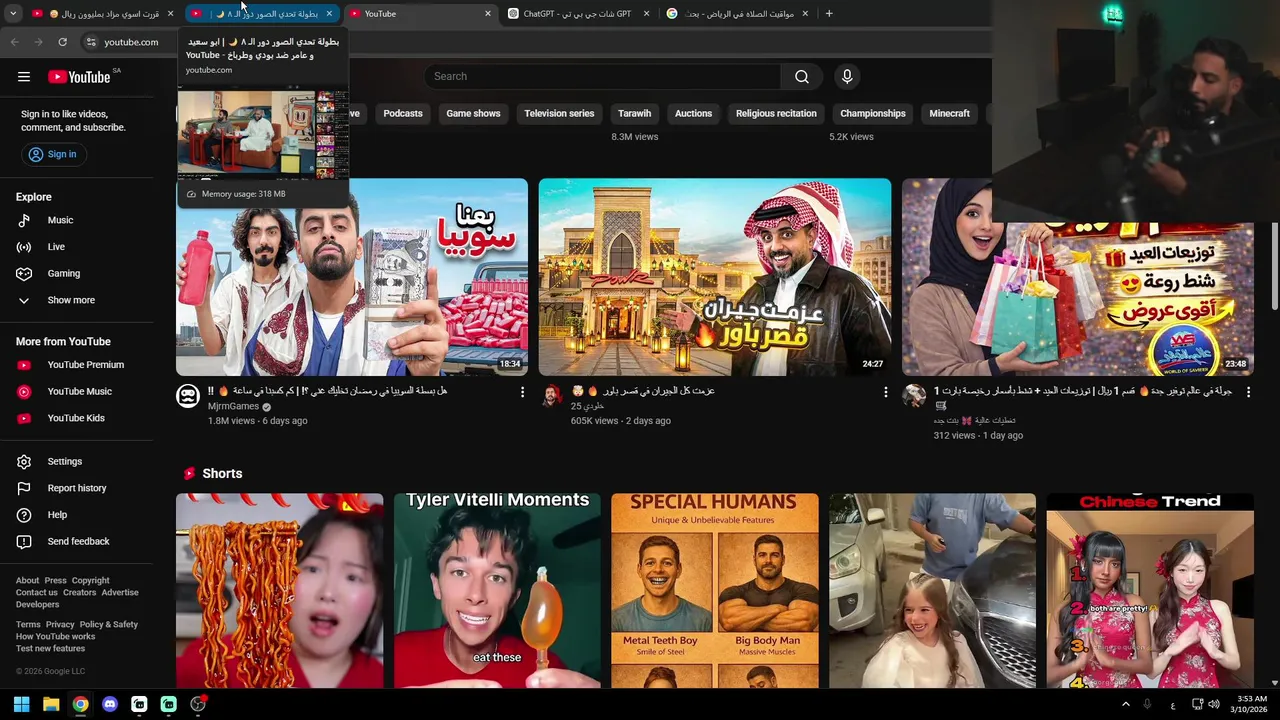The image size is (1280, 720).
Task: Run the magnifier search button
Action: point(802,77)
